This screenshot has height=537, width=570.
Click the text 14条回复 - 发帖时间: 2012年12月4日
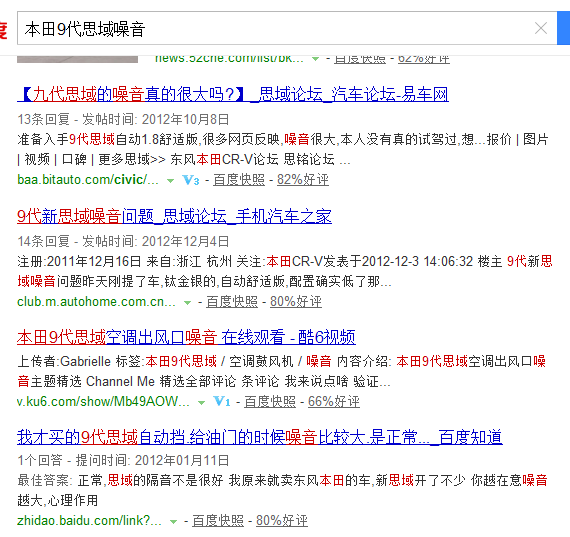(123, 241)
